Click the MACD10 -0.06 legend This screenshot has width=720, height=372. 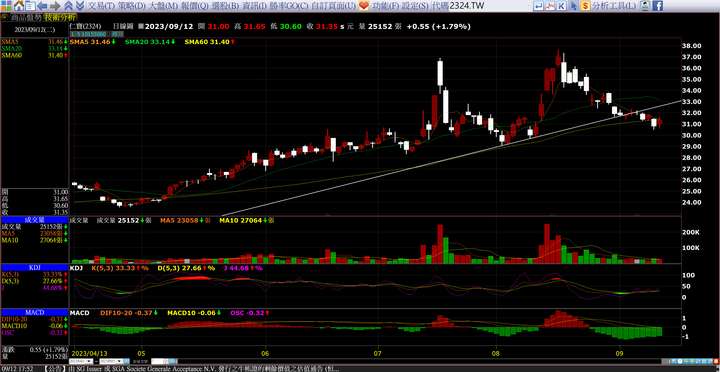pos(194,313)
